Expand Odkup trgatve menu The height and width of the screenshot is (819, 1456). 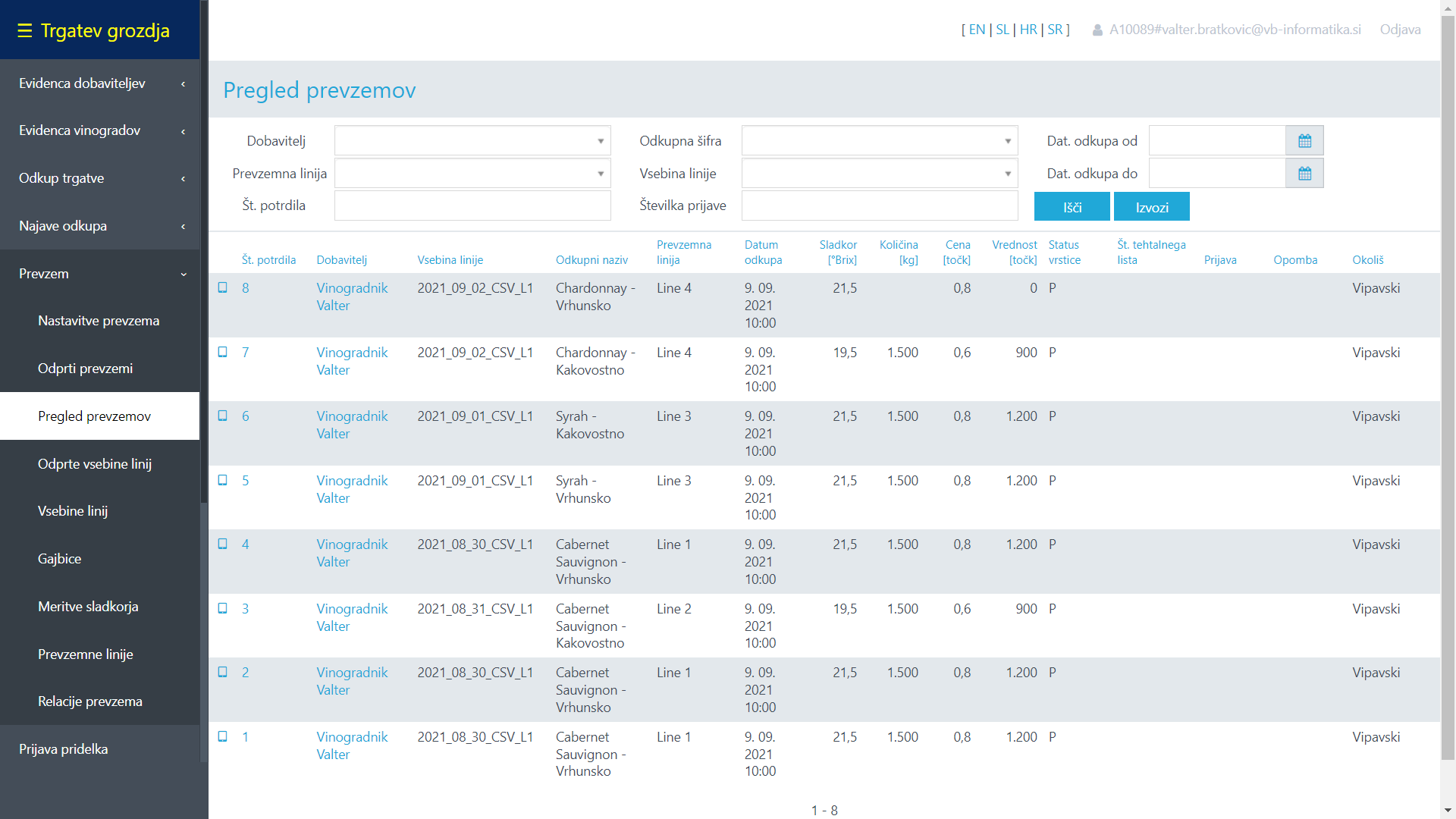coord(100,178)
